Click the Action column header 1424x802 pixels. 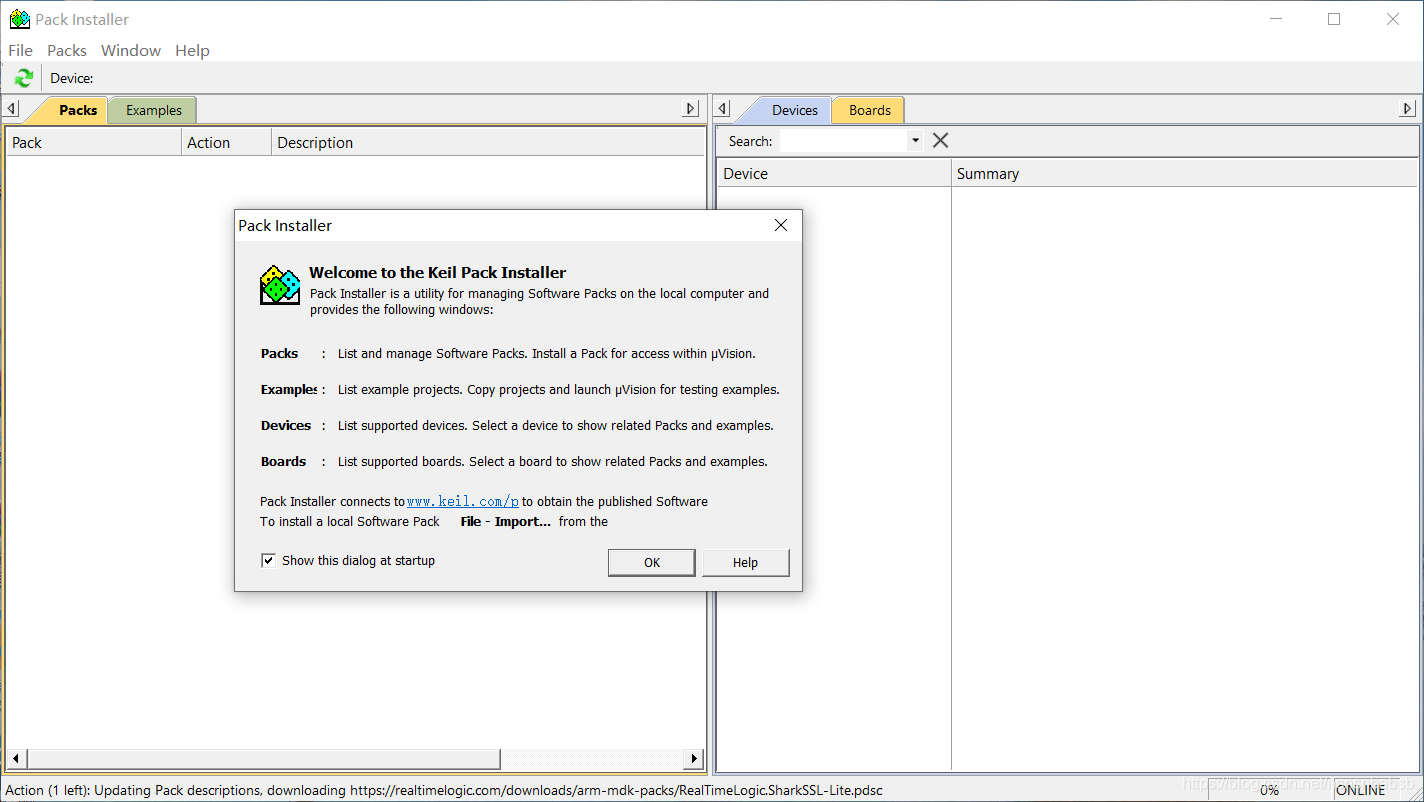point(227,142)
